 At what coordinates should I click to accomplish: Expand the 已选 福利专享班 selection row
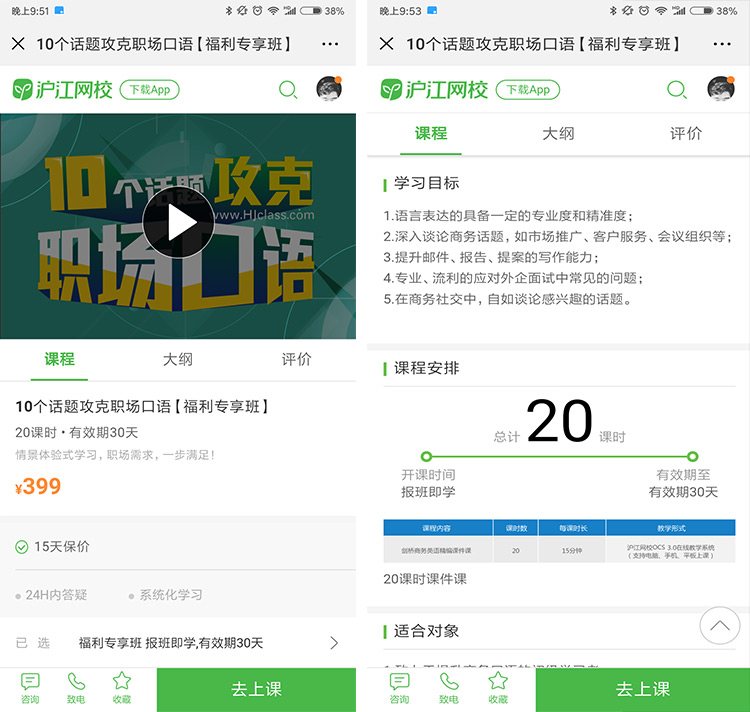click(178, 643)
